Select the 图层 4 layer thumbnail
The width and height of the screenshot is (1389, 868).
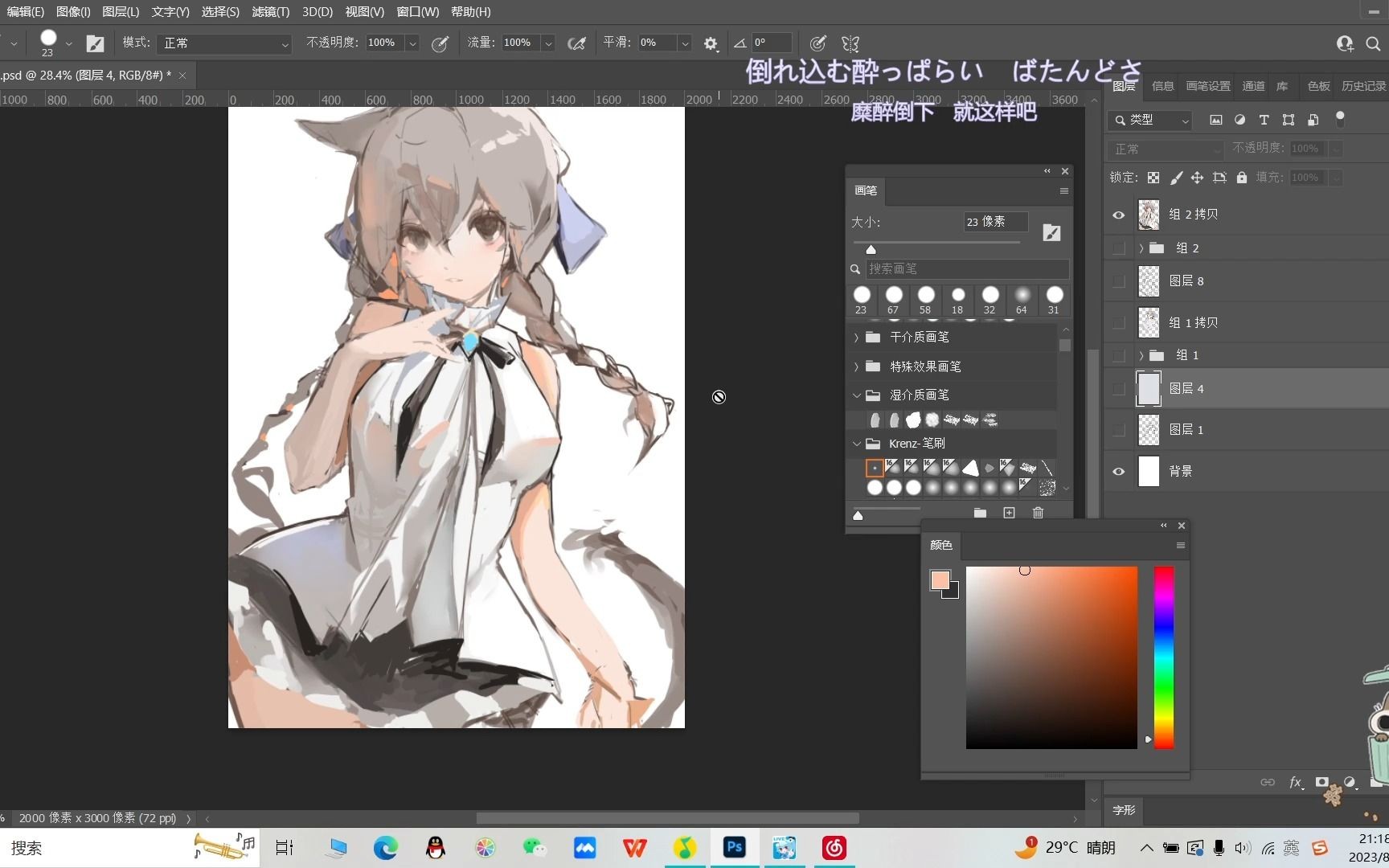click(1149, 389)
